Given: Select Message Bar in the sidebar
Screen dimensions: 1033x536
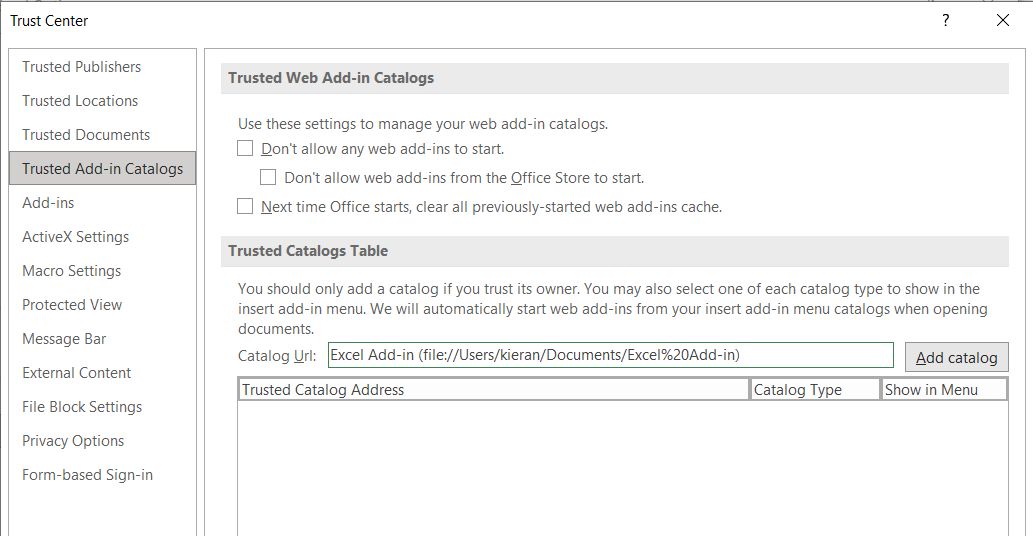Looking at the screenshot, I should 64,339.
